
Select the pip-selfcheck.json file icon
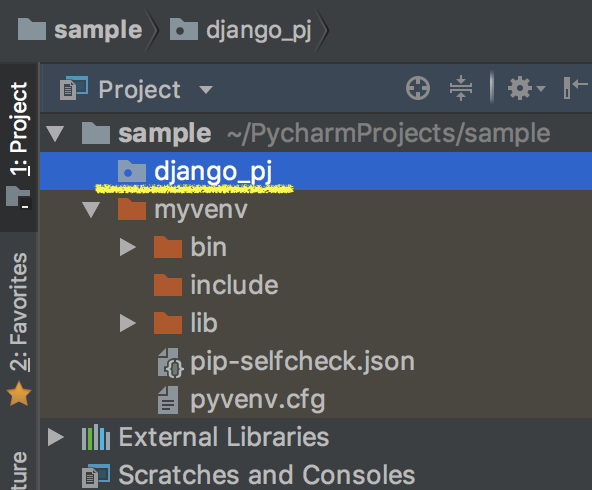pyautogui.click(x=170, y=363)
